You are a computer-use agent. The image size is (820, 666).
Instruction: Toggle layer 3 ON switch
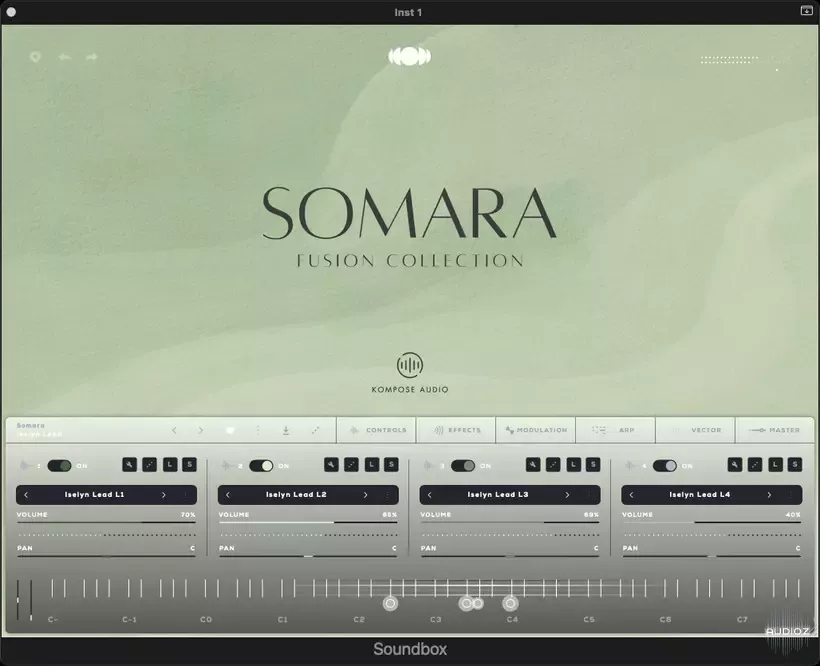463,465
